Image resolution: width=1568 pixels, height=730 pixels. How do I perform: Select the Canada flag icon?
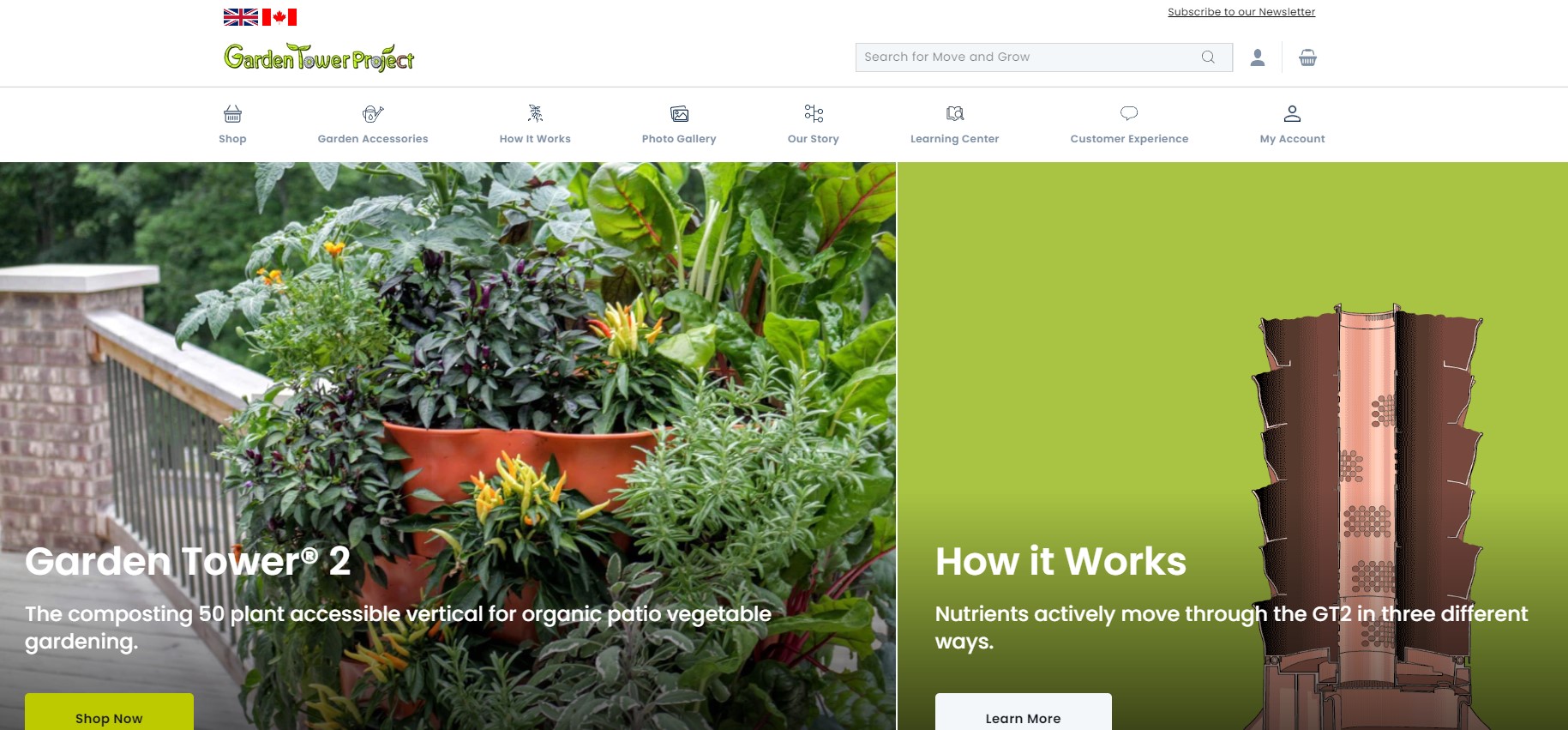[x=279, y=17]
